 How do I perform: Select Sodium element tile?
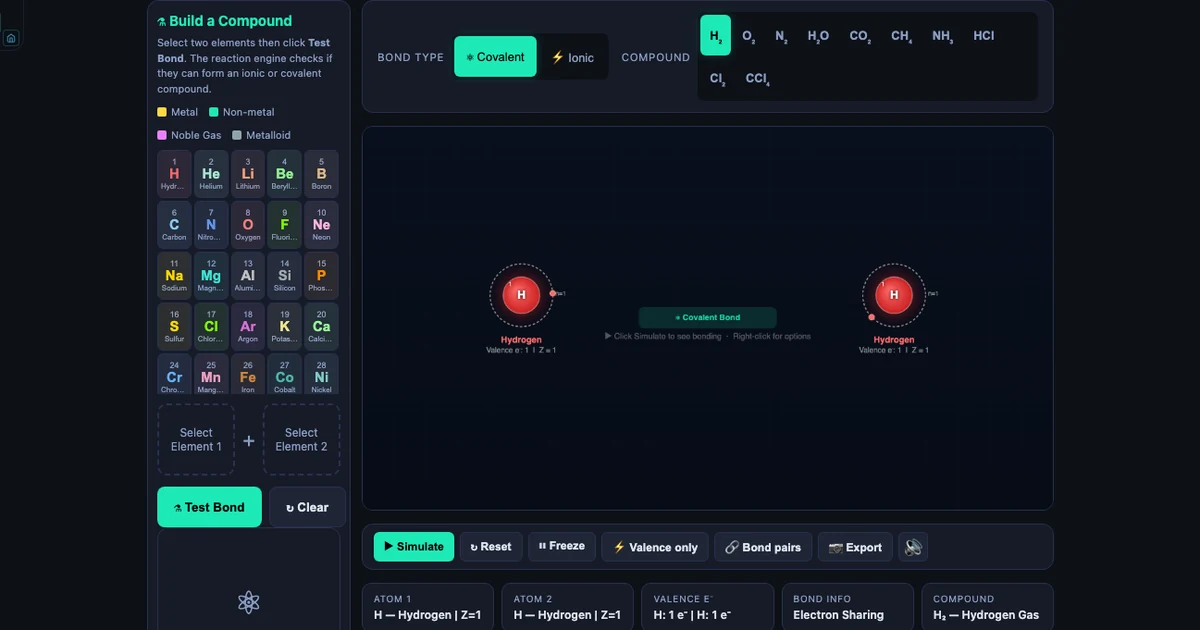(174, 276)
